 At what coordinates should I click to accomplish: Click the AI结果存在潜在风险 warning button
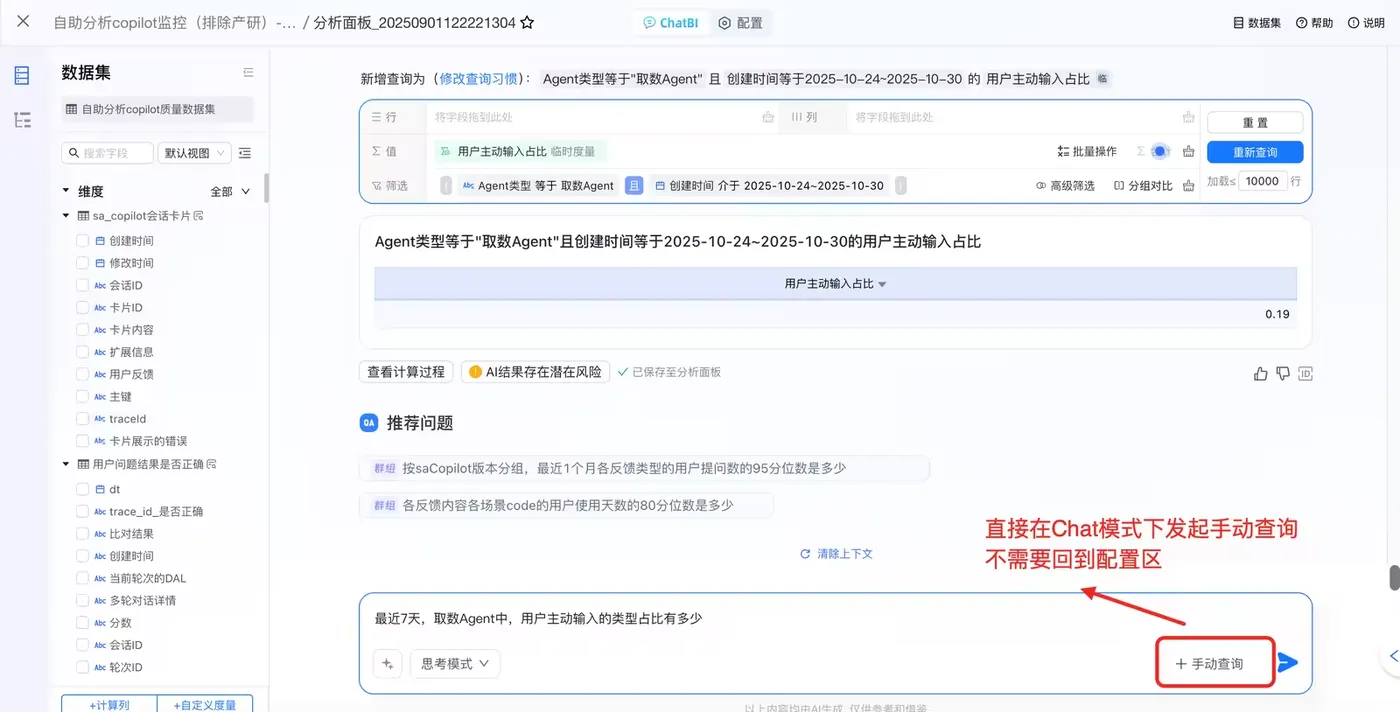535,372
